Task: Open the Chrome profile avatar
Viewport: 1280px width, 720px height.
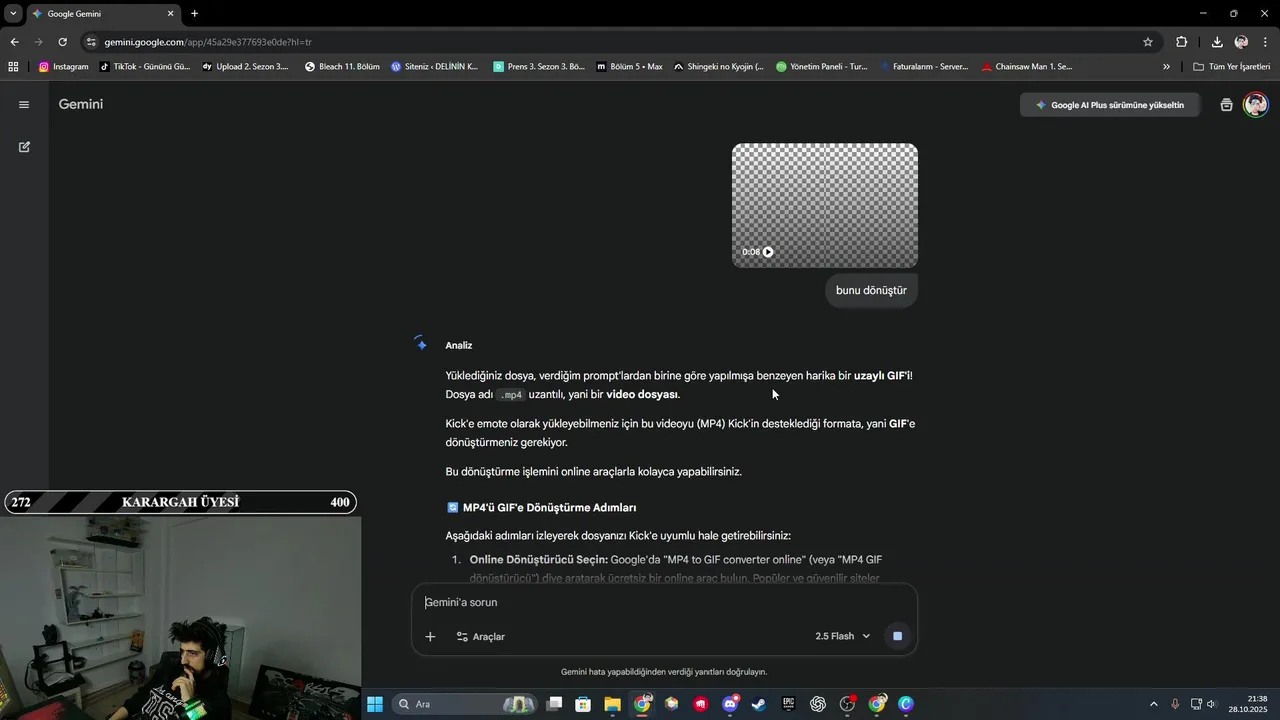Action: tap(1241, 42)
